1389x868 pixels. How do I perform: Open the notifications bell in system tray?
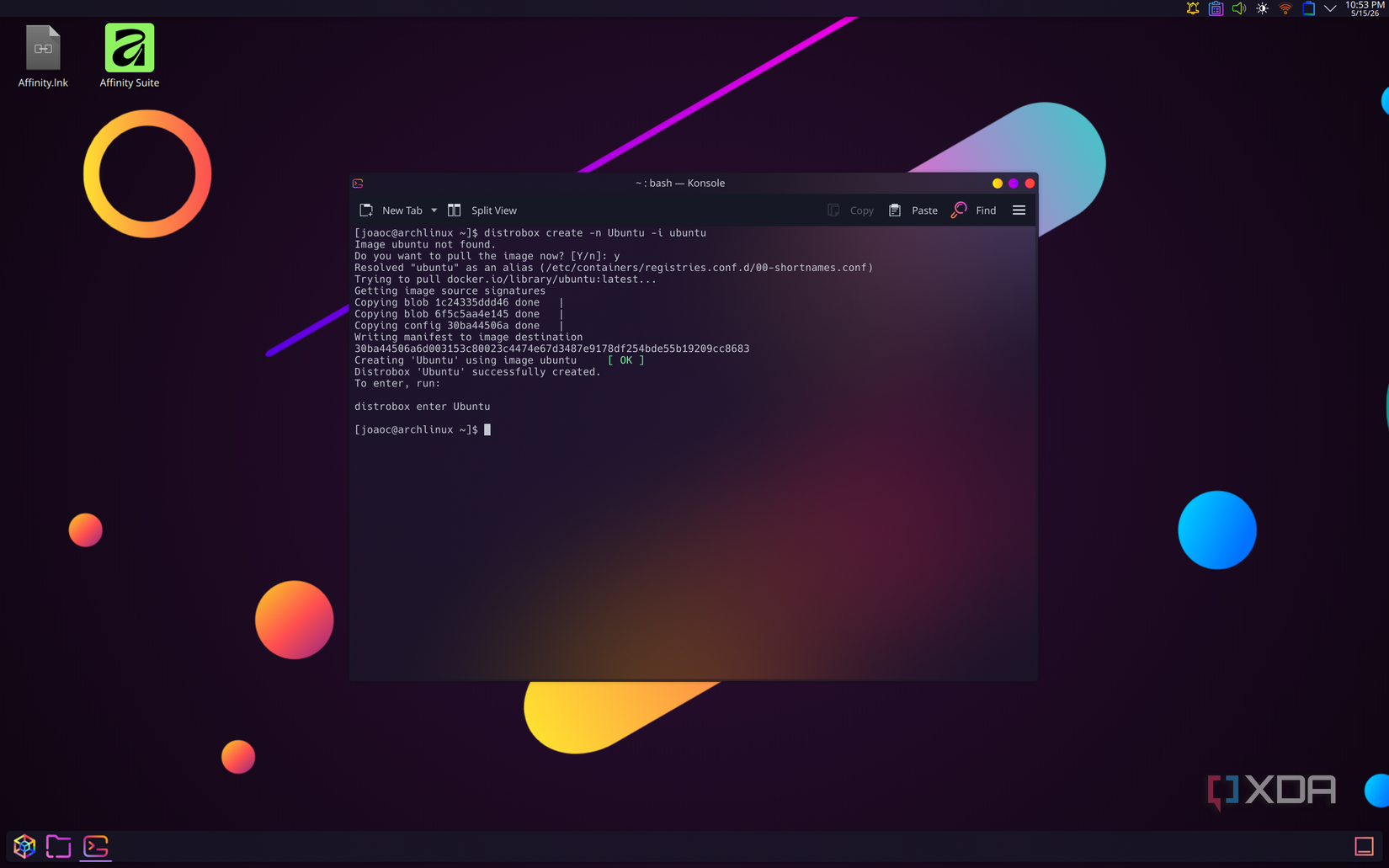coord(1193,8)
